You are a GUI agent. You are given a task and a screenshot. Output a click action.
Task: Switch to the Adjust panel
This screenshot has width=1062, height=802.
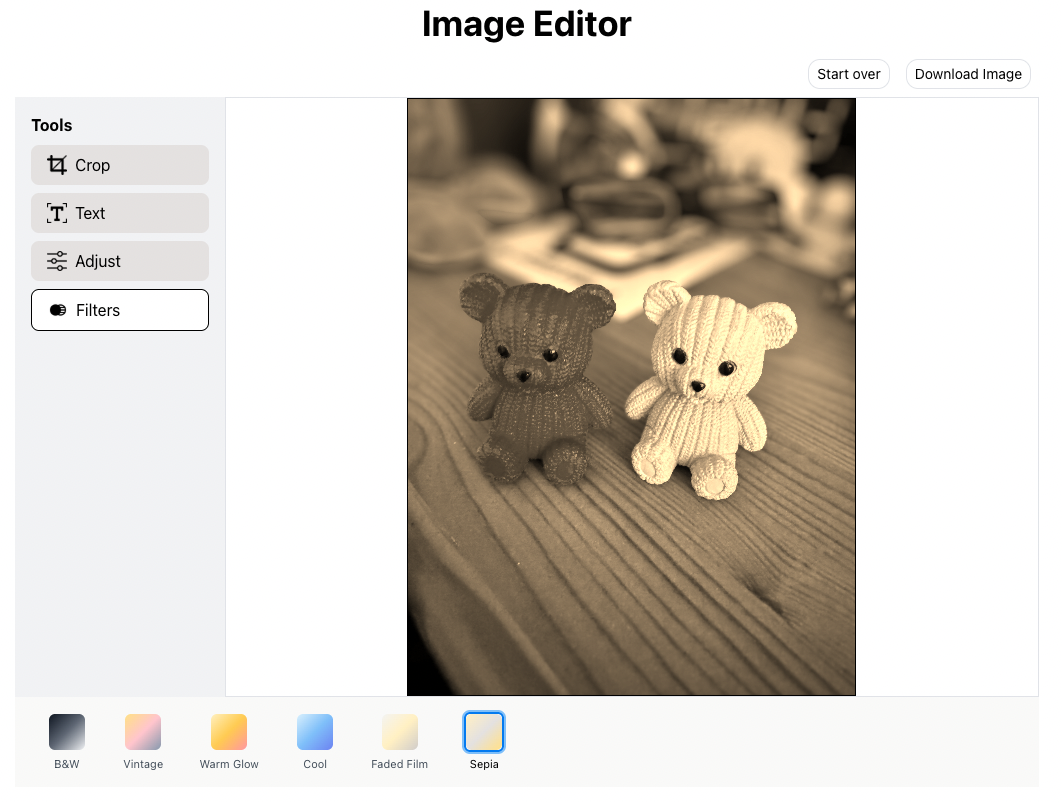(x=119, y=261)
